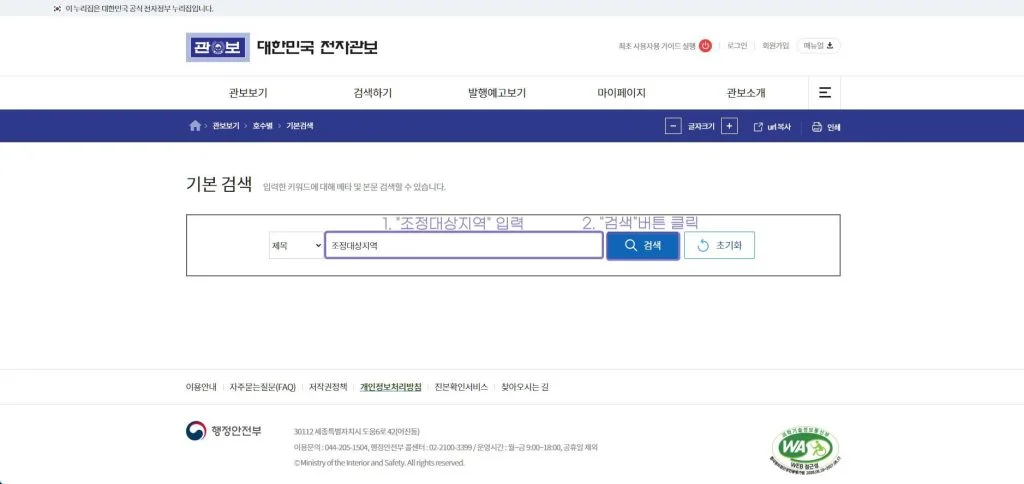Open the 이용안내 footer link
1024x484 pixels.
[201, 387]
